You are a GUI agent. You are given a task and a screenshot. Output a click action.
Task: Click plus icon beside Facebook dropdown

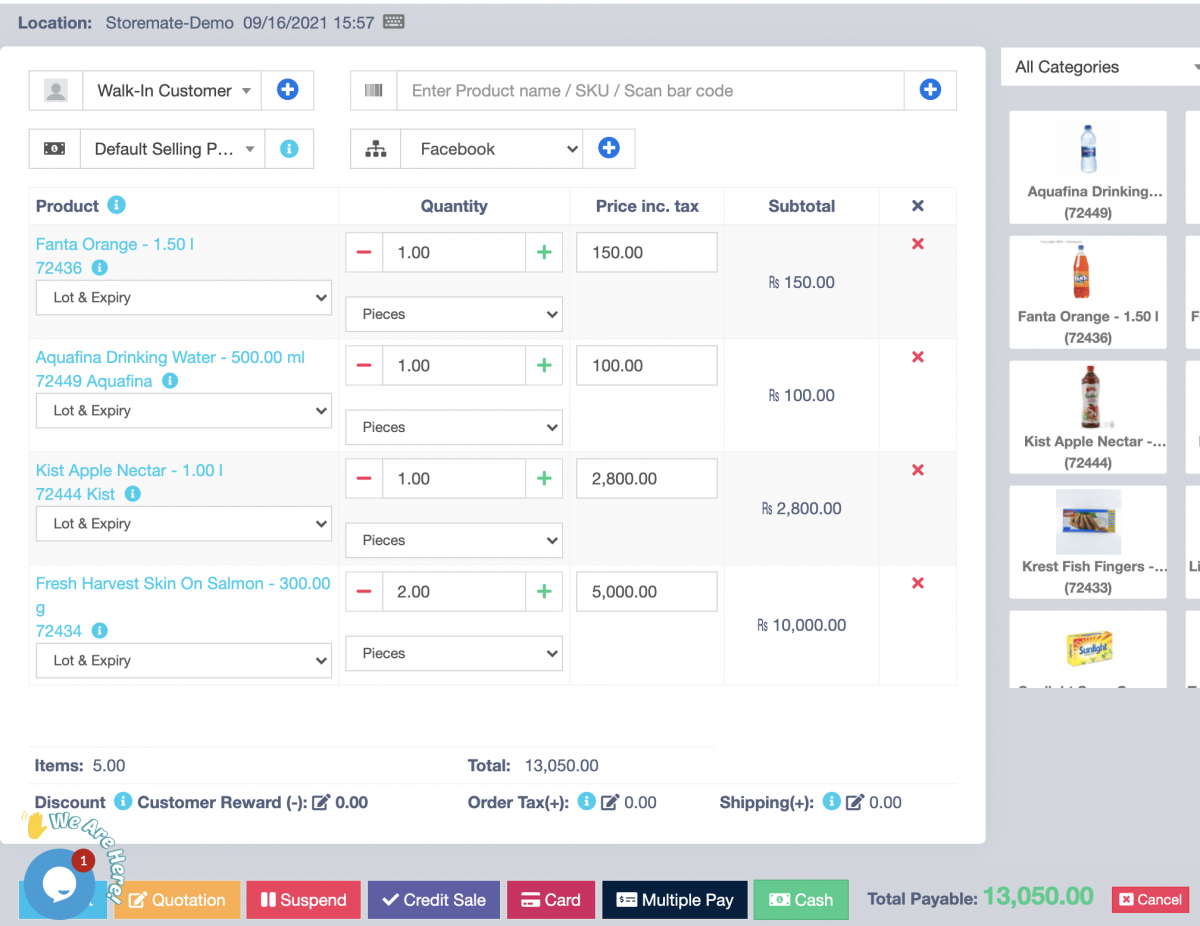click(x=609, y=148)
